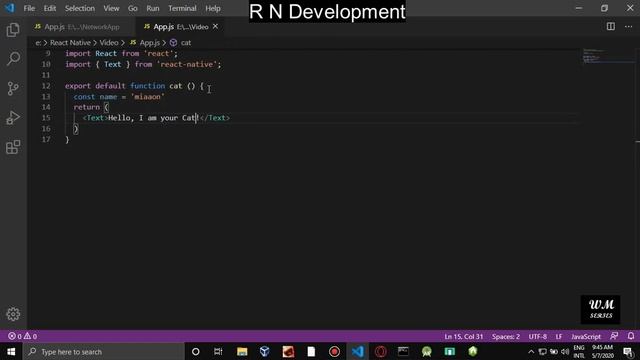Open the Run menu
640x360 pixels.
pyautogui.click(x=153, y=8)
